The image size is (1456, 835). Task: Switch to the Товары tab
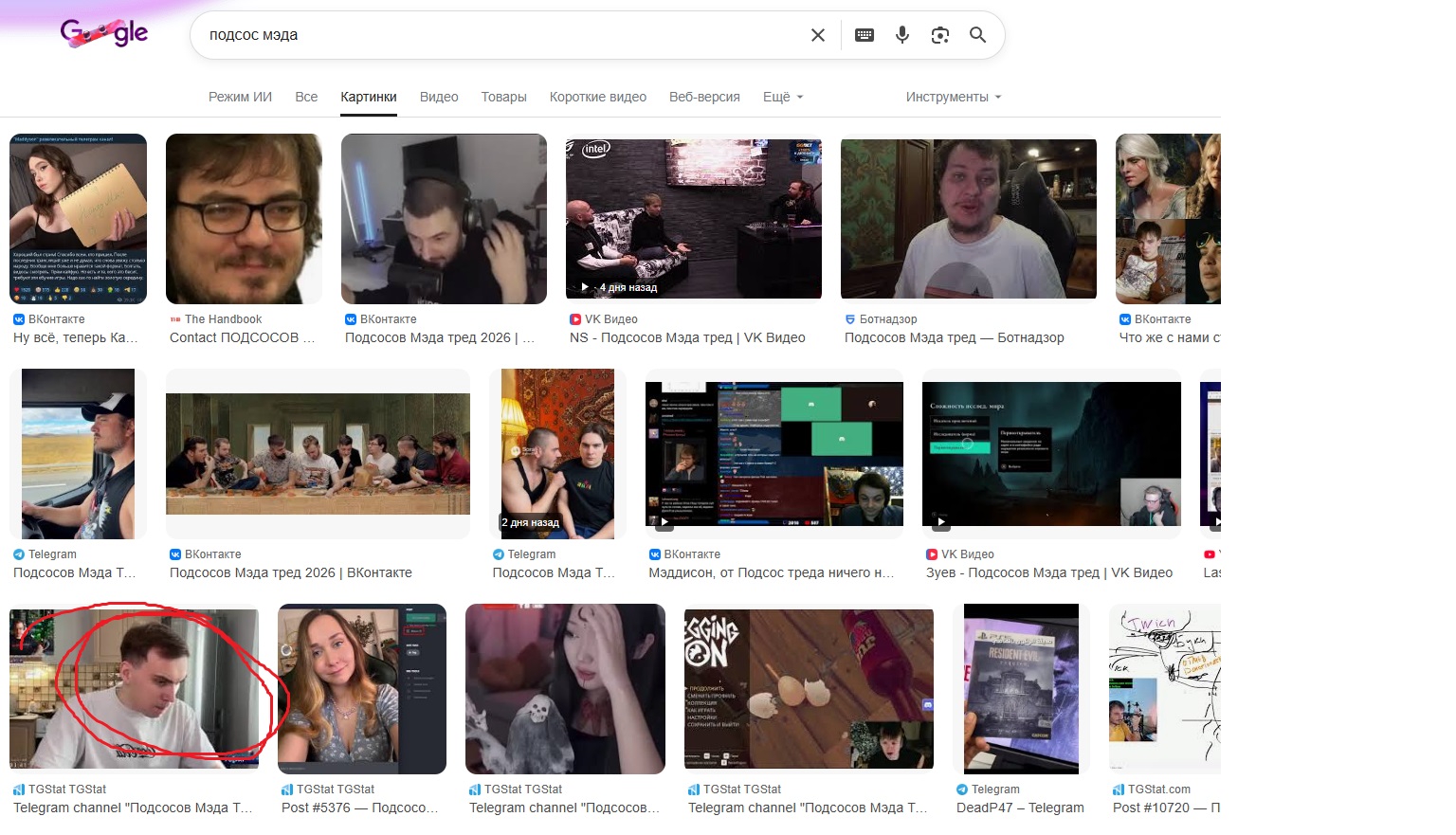[503, 97]
